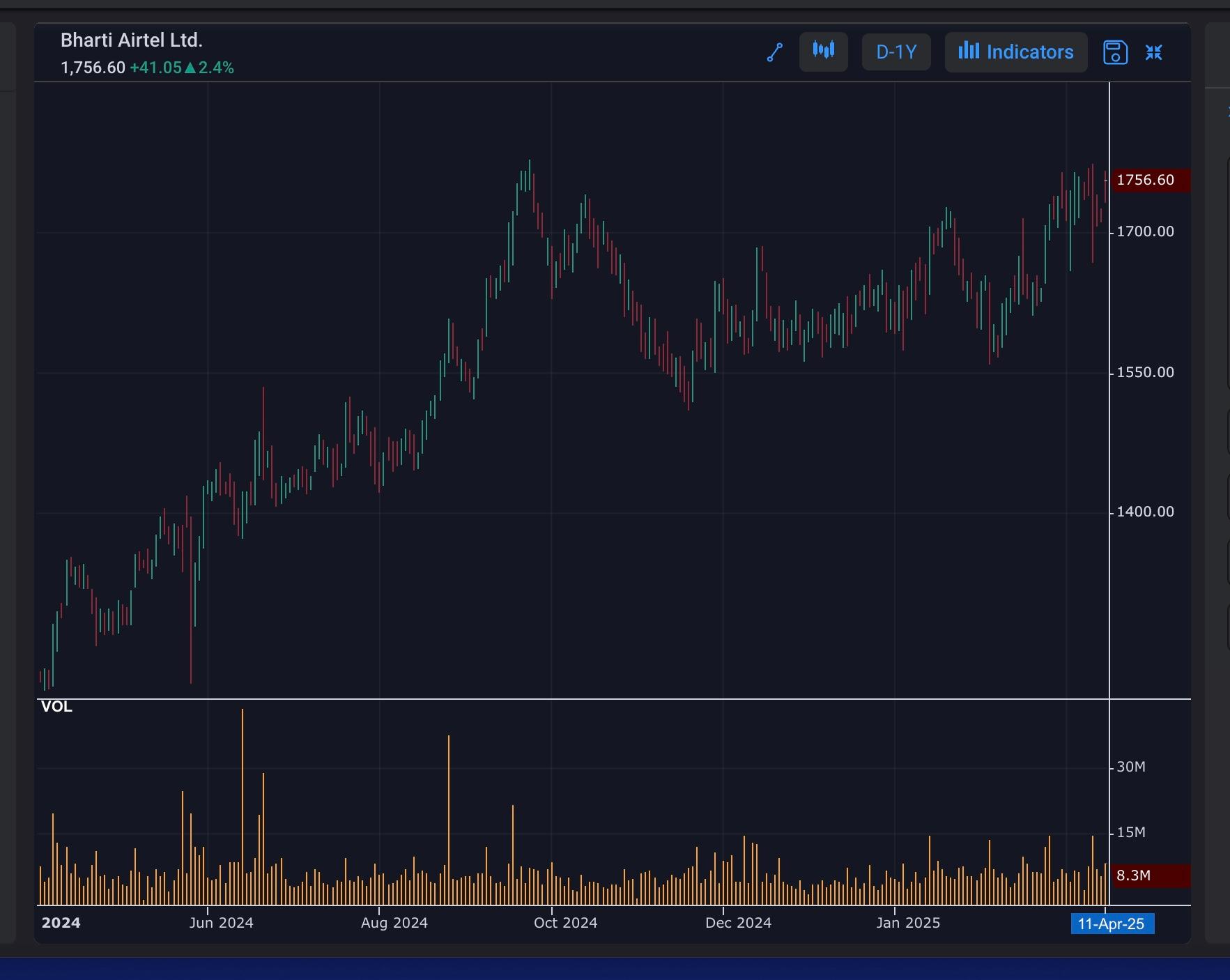Collapse the chart with the minimize arrows icon
Viewport: 1230px width, 980px height.
(x=1153, y=52)
